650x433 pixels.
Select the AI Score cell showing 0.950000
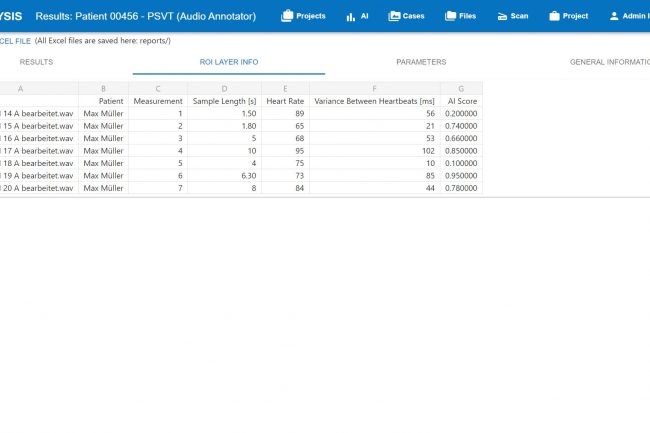(x=460, y=175)
